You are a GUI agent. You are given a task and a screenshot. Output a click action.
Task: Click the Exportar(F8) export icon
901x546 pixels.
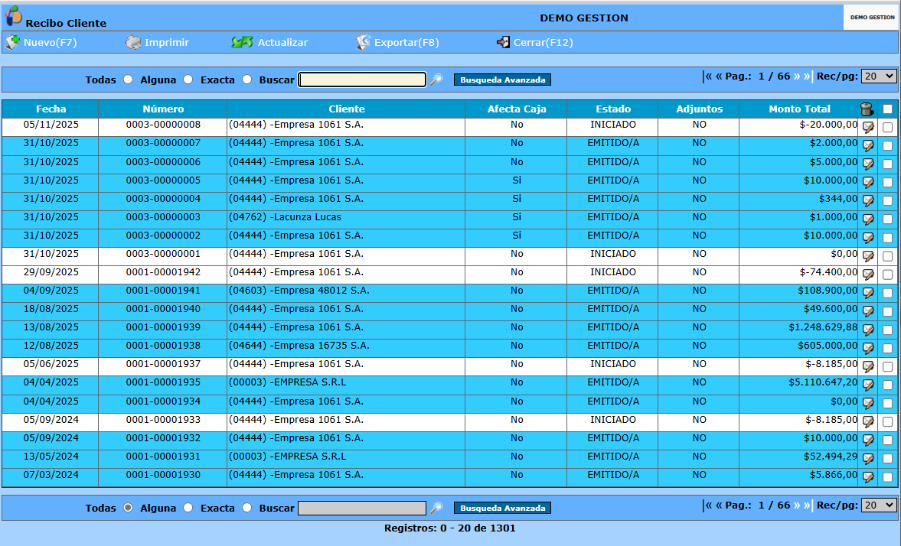tap(363, 42)
